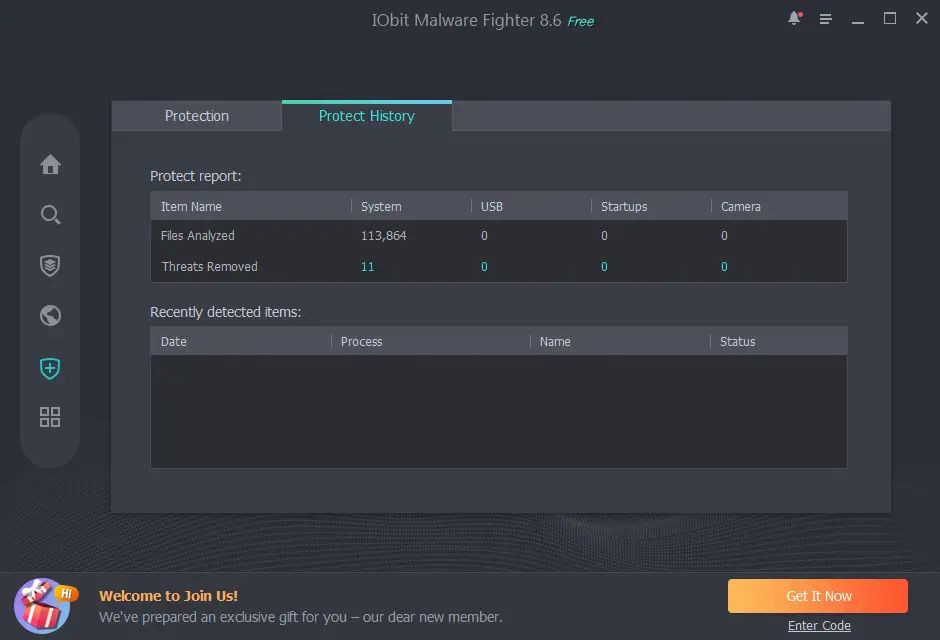Click the Welcome to Join Us! heading
The height and width of the screenshot is (640, 940).
click(168, 596)
